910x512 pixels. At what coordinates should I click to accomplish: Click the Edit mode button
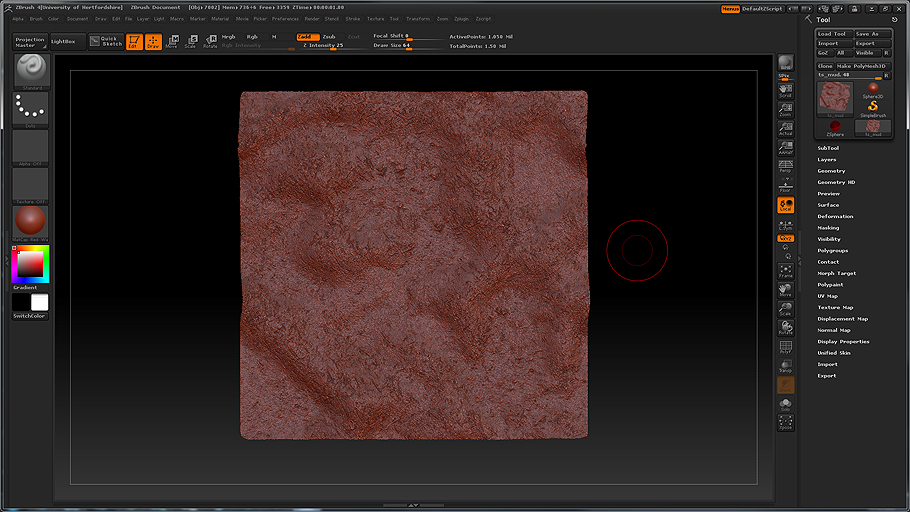pyautogui.click(x=134, y=42)
